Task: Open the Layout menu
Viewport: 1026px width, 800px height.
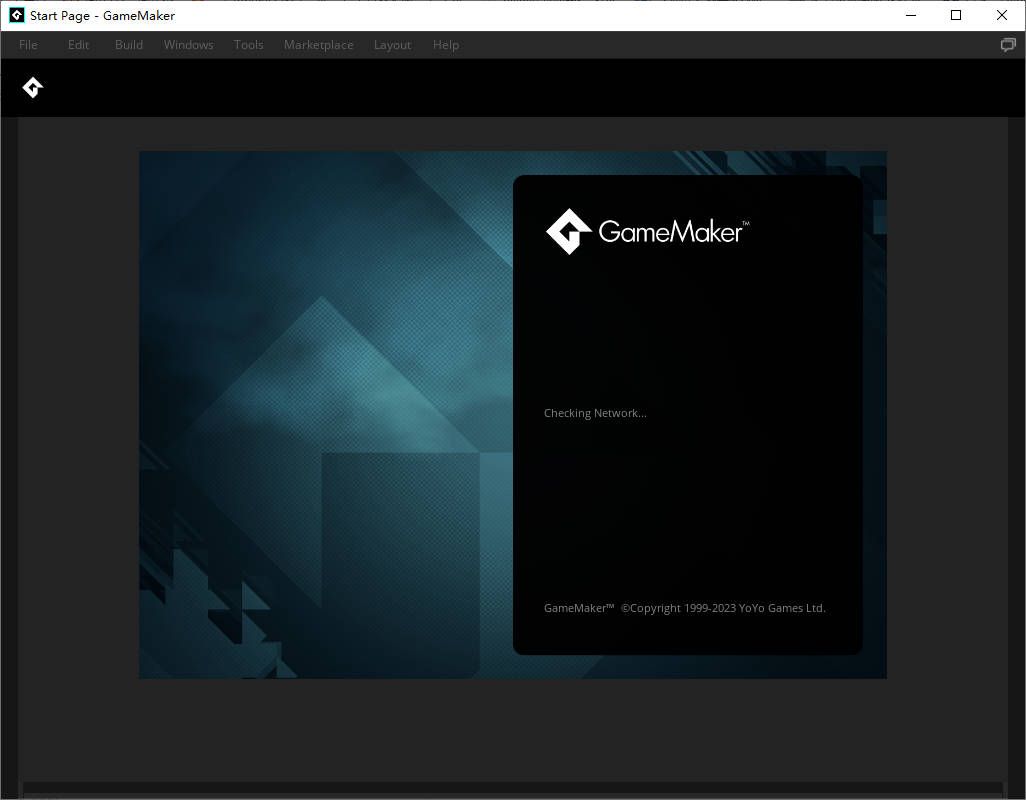Action: (392, 45)
